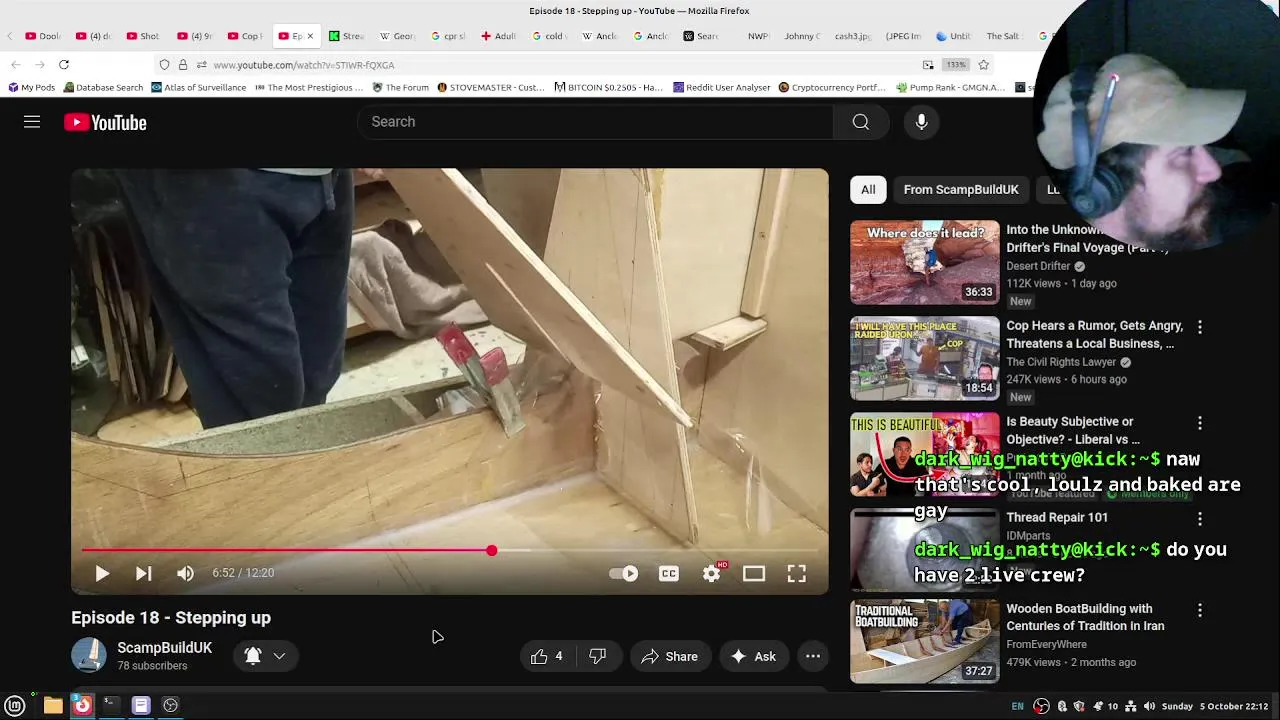This screenshot has height=720, width=1280.
Task: Share the video
Action: pos(670,656)
